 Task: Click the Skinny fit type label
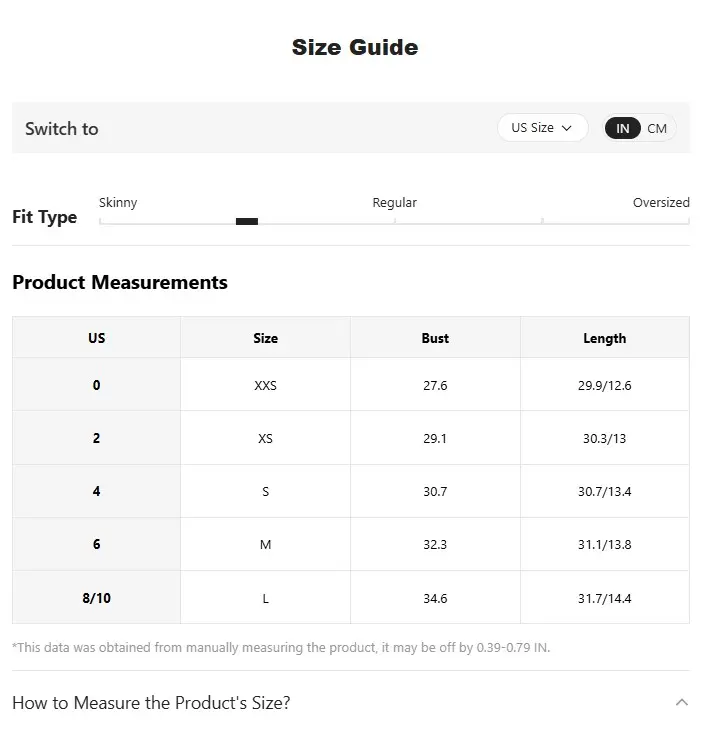click(x=118, y=202)
